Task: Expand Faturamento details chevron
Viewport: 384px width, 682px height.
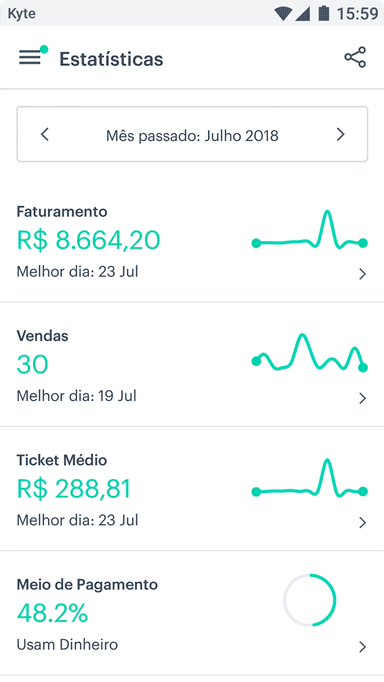Action: point(362,274)
